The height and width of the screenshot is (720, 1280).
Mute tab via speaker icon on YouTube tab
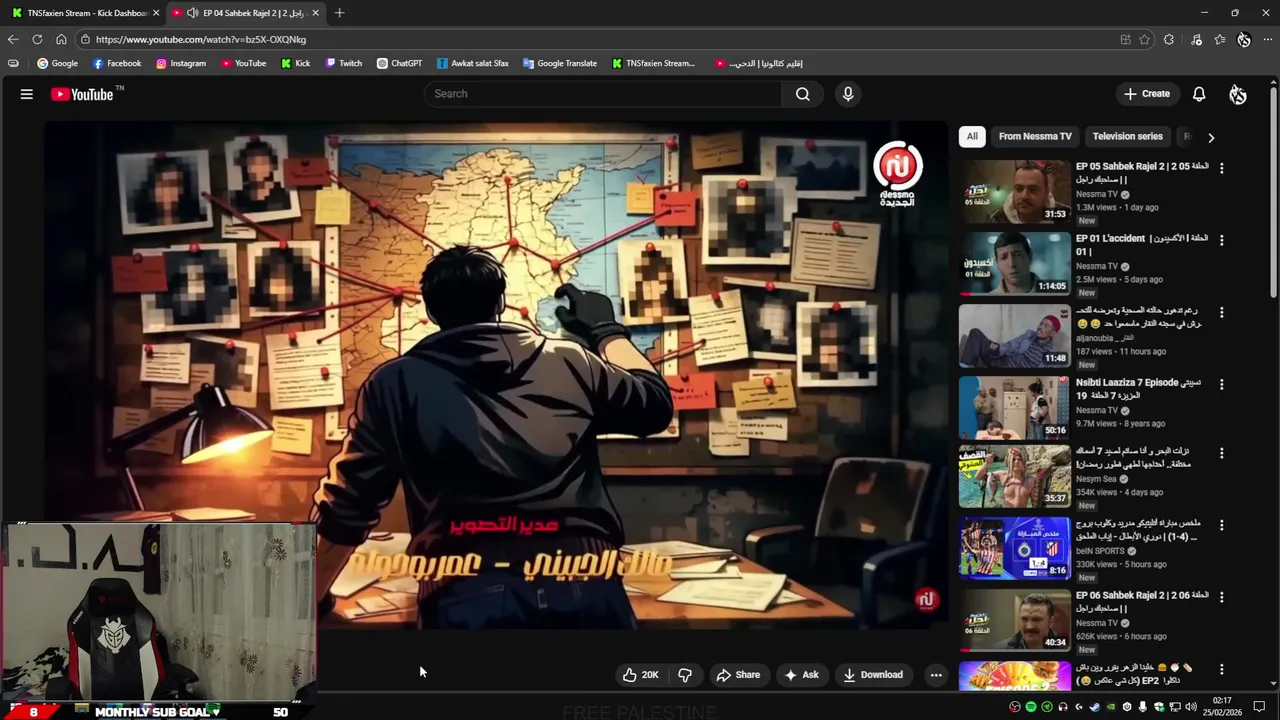click(x=192, y=13)
